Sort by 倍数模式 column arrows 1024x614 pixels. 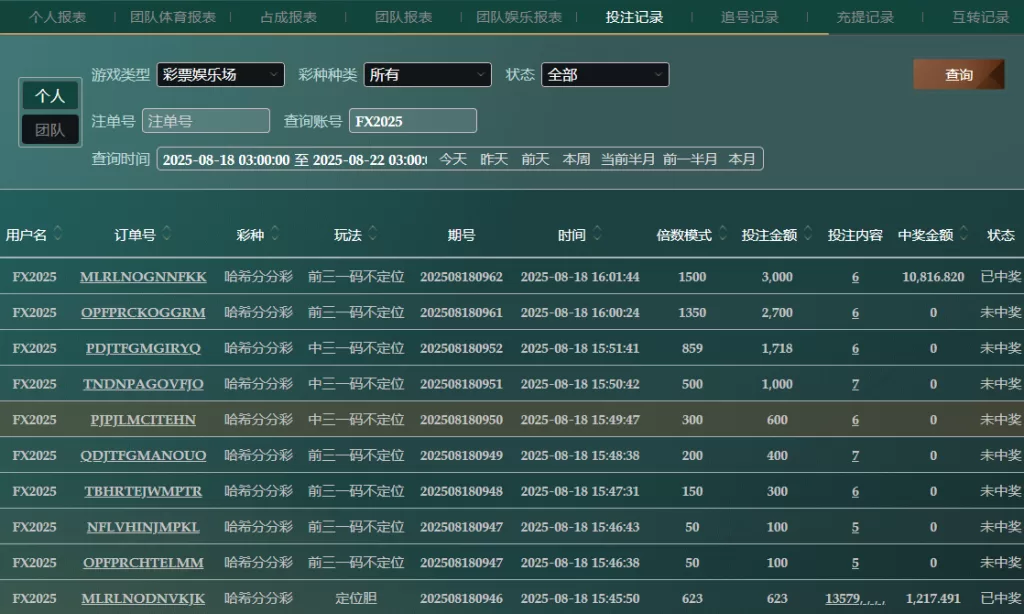click(x=723, y=233)
